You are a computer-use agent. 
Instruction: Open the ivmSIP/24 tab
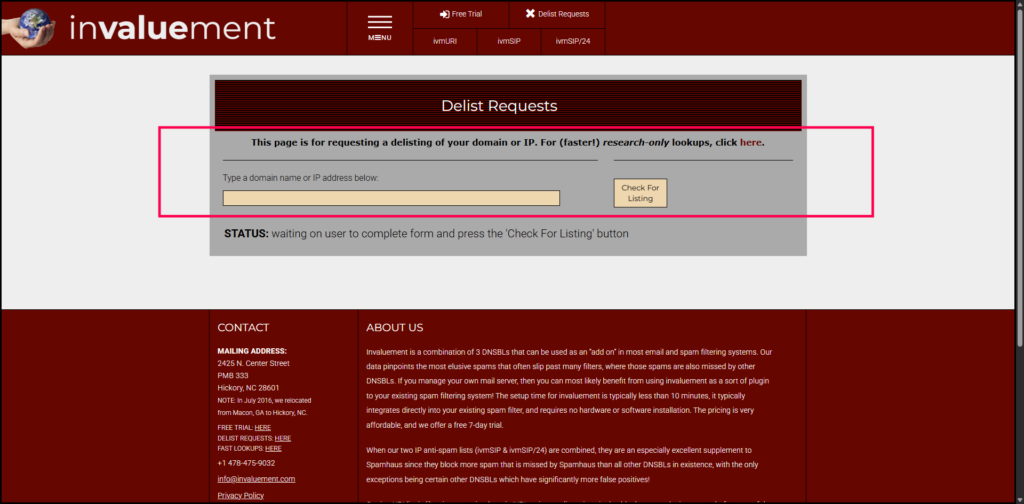pos(572,42)
